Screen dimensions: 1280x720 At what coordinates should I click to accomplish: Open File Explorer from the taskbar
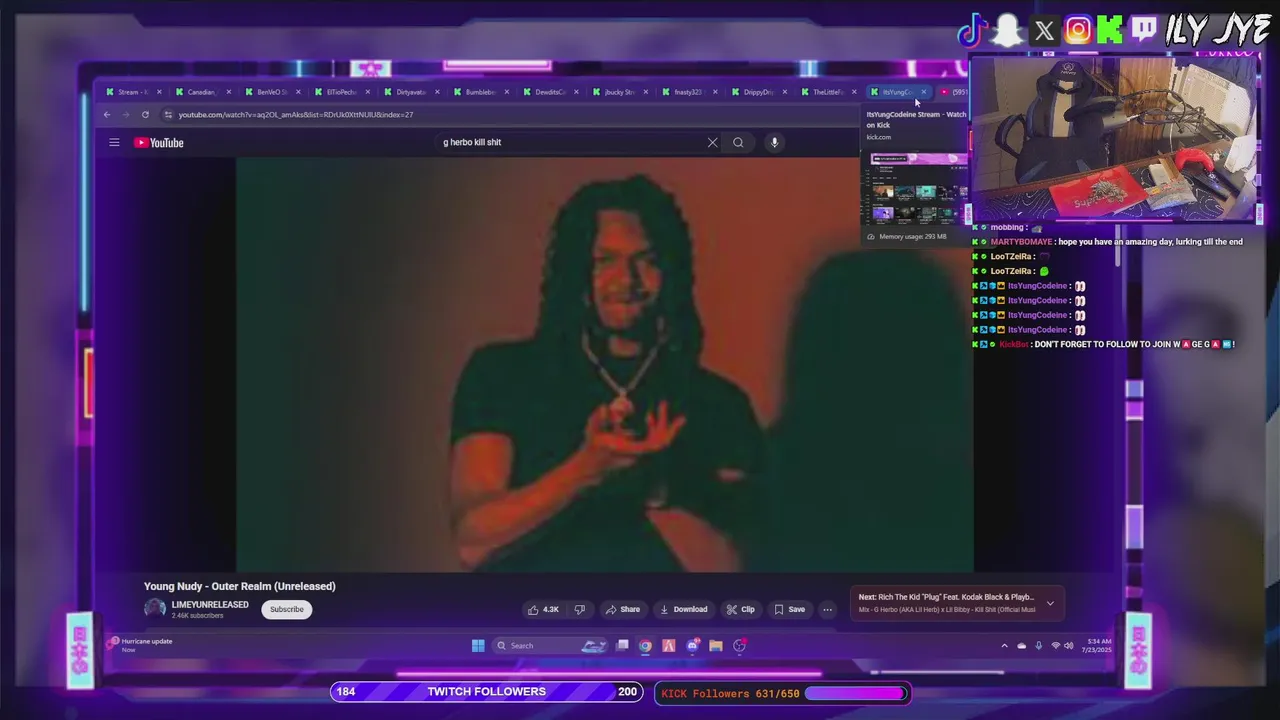(x=716, y=645)
